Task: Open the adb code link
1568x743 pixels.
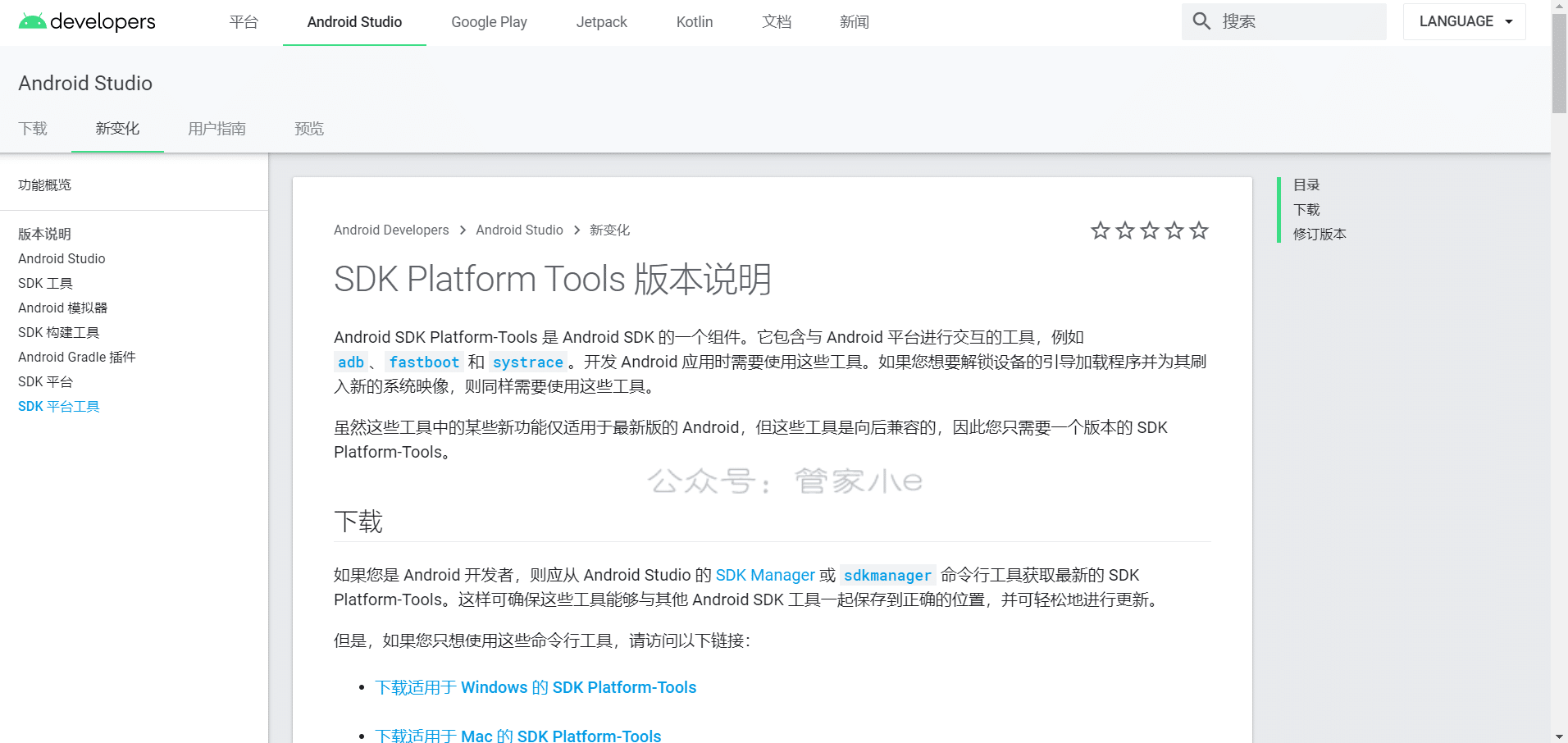Action: (351, 362)
